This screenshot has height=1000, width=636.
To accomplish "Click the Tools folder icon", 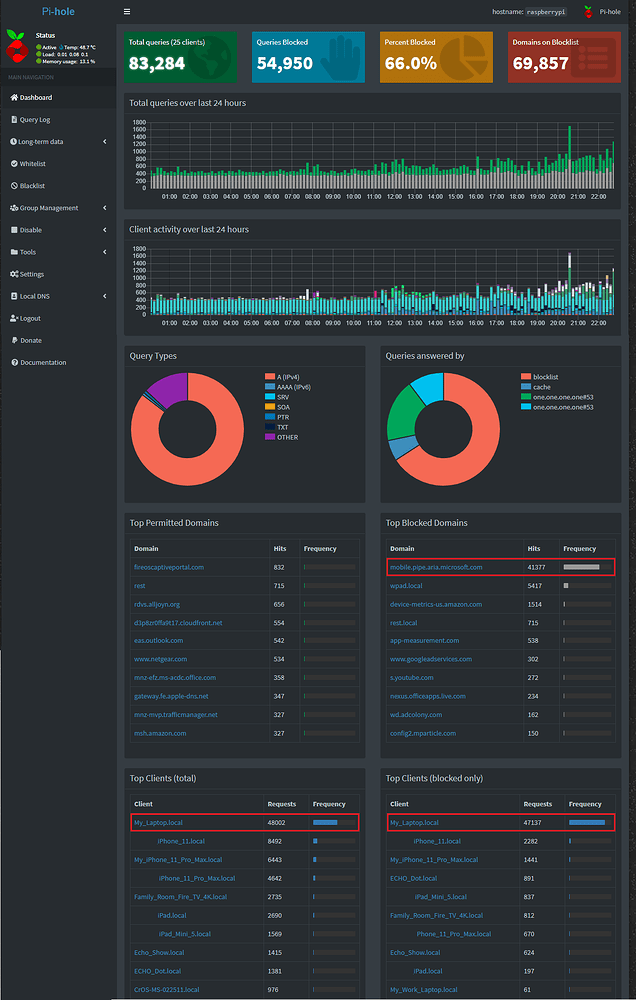I will click(x=14, y=252).
